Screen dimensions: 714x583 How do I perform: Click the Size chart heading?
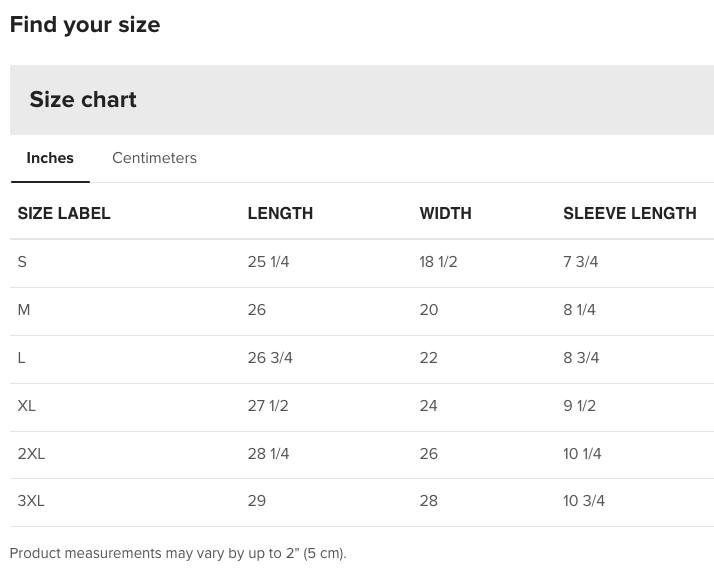click(x=83, y=100)
